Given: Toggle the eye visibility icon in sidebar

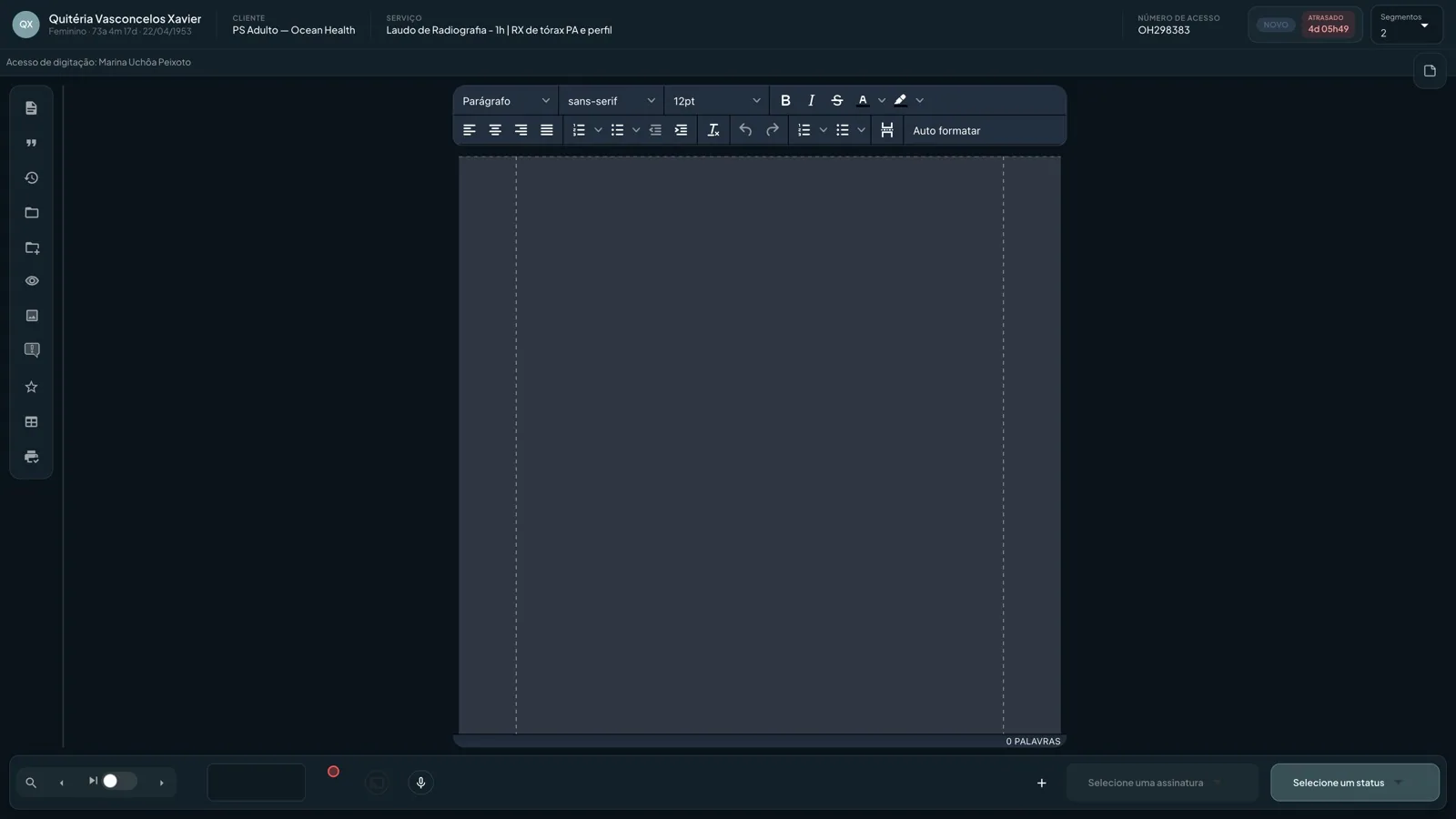Looking at the screenshot, I should point(32,281).
